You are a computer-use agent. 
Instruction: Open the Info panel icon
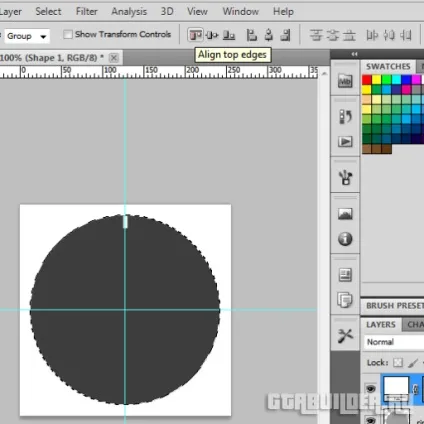(345, 239)
